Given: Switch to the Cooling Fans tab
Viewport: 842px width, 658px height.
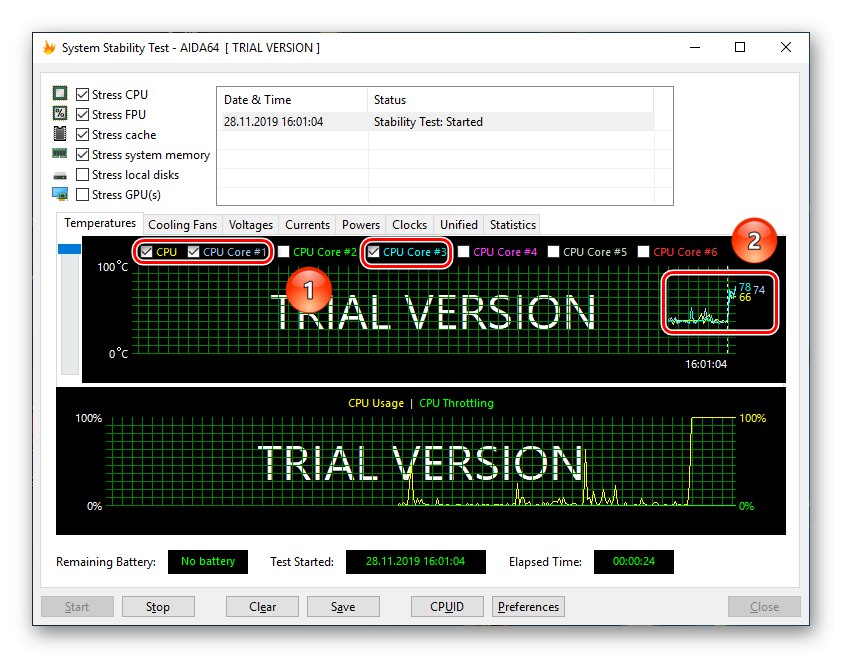Looking at the screenshot, I should click(x=183, y=225).
